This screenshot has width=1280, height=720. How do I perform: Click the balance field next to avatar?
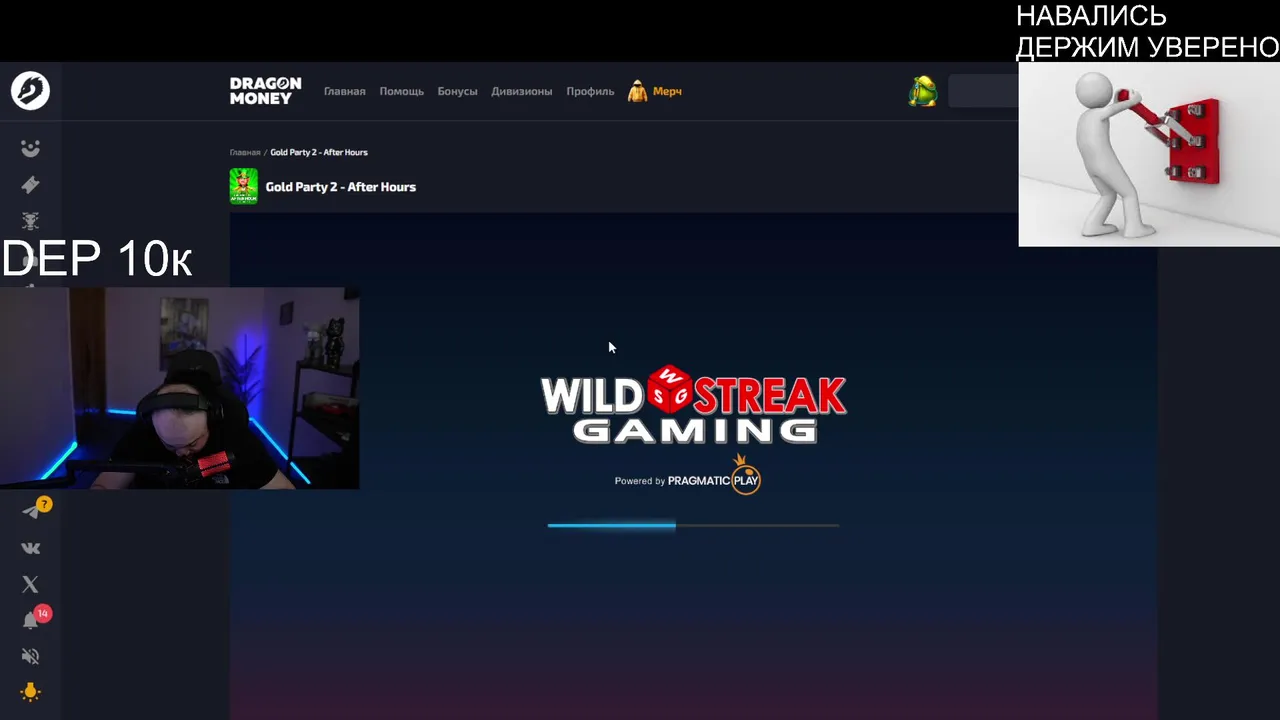(983, 91)
